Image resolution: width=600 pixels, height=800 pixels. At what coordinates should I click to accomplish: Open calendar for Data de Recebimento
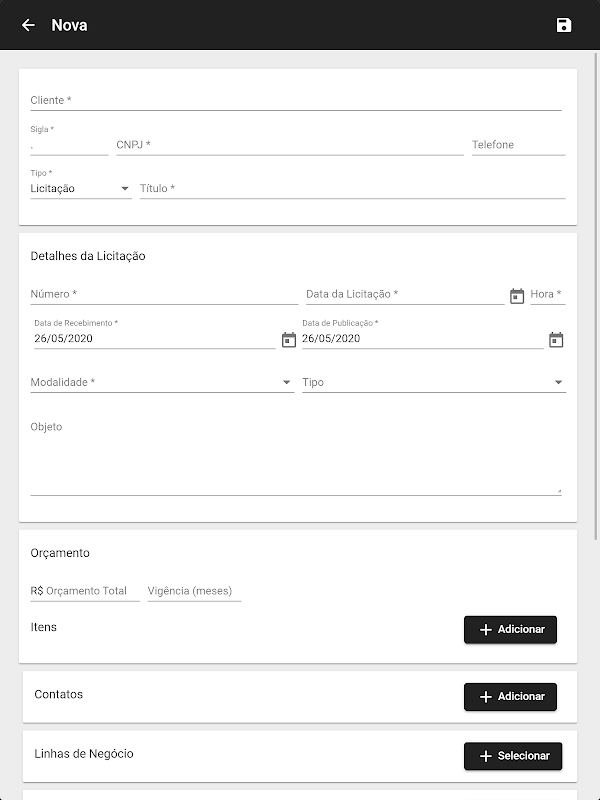point(289,340)
